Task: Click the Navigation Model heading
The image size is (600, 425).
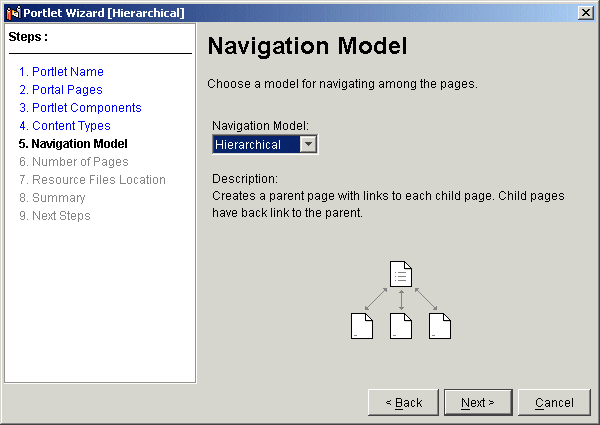Action: tap(307, 46)
